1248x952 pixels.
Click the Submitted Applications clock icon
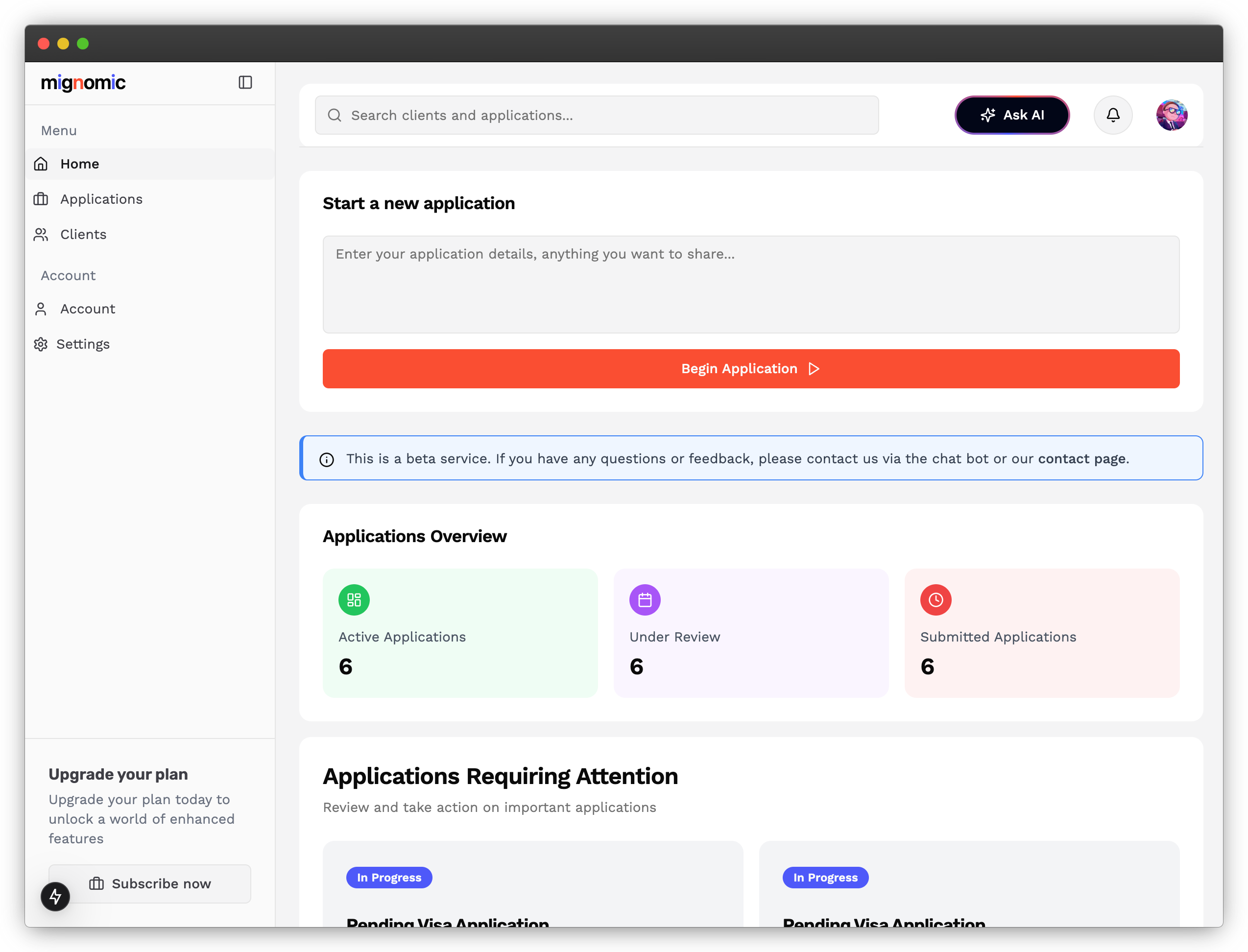point(935,600)
